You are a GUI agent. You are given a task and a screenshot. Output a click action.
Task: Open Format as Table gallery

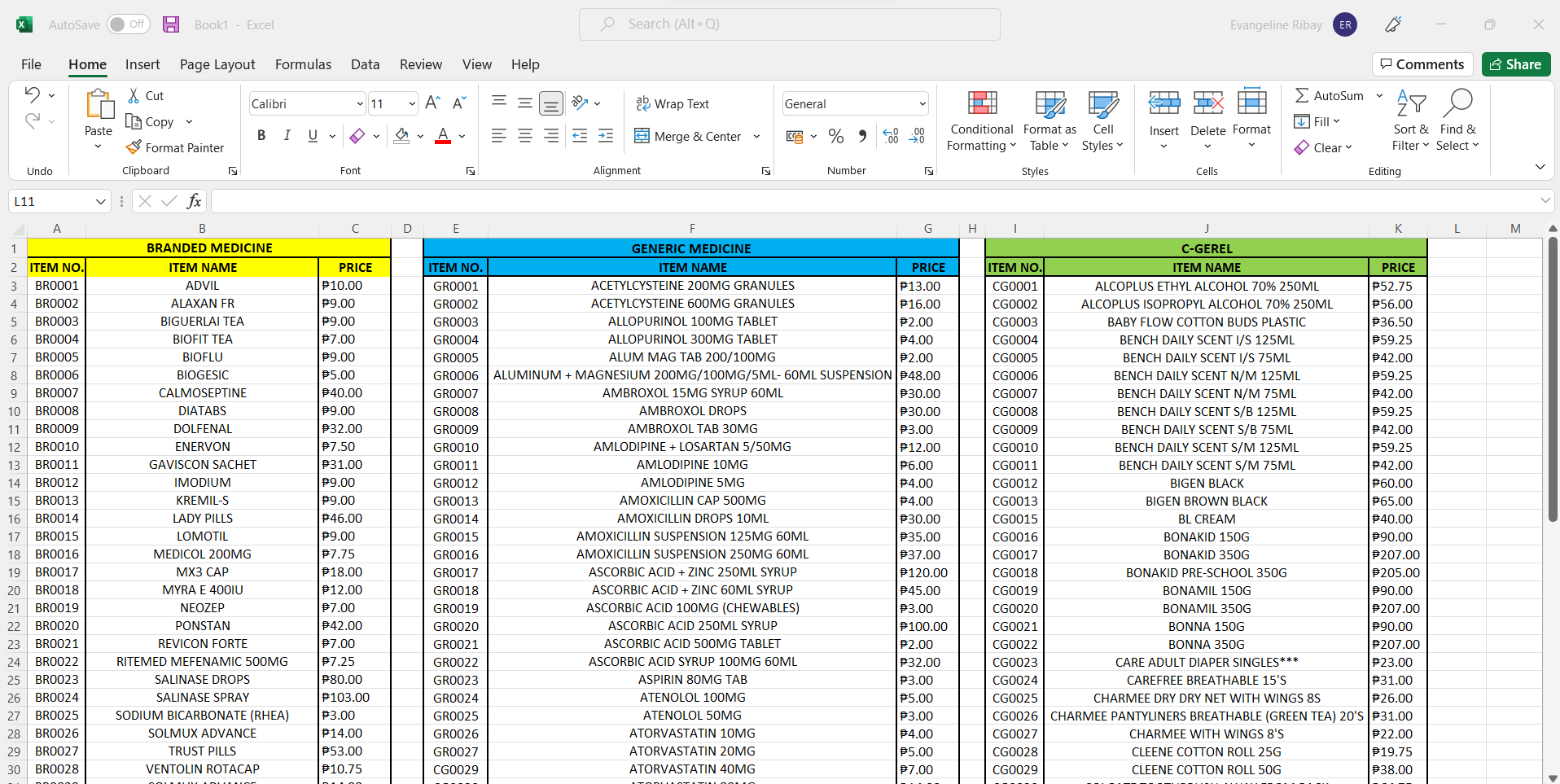1049,120
